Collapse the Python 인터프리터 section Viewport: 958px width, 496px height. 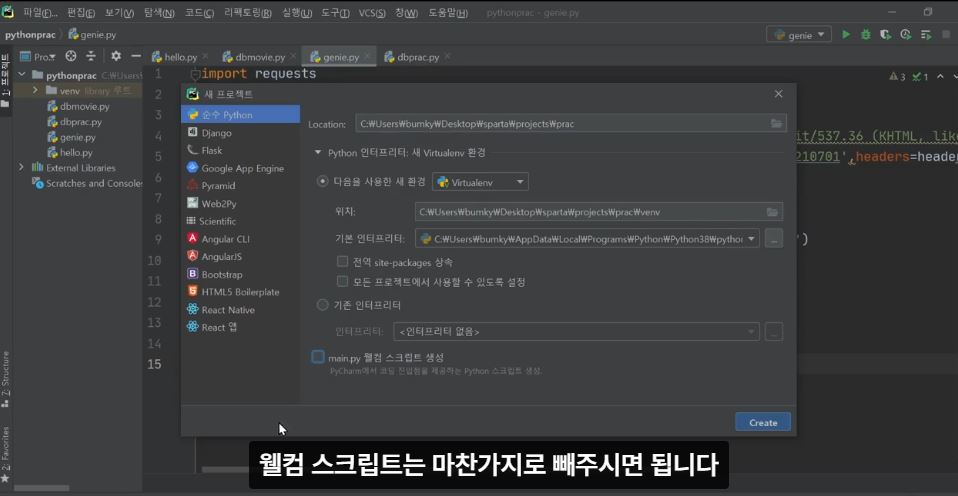pyautogui.click(x=317, y=153)
